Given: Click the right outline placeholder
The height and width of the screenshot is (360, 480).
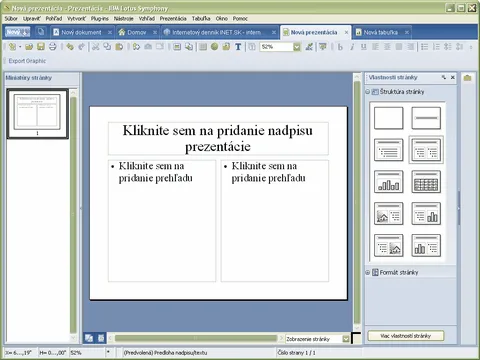Looking at the screenshot, I should coord(275,221).
